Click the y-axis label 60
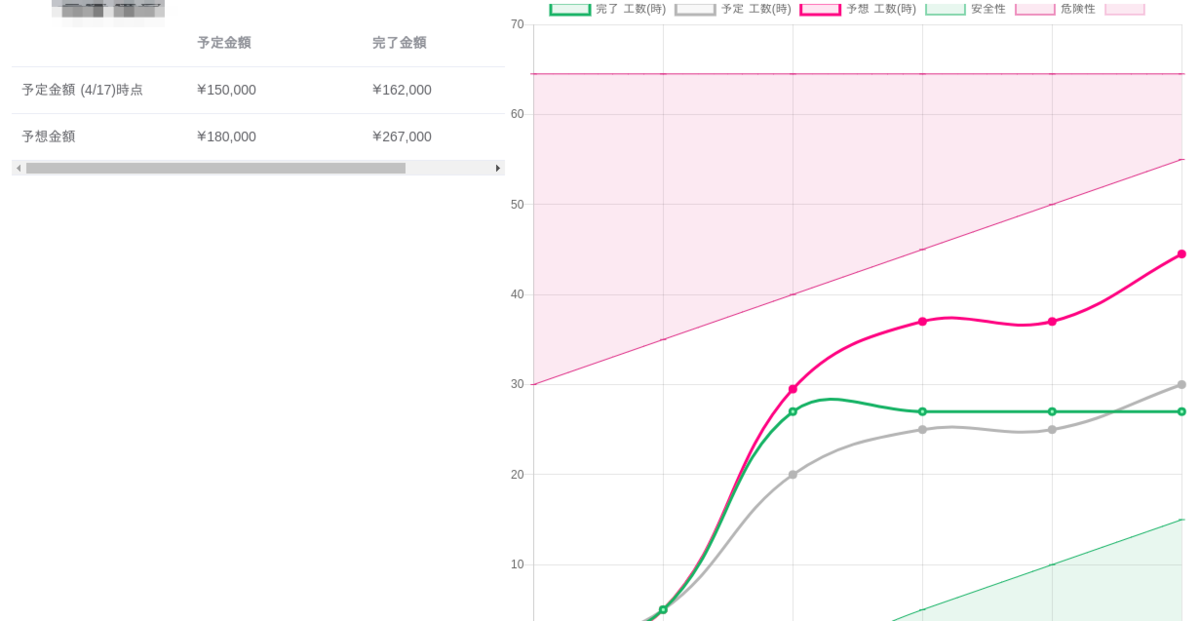This screenshot has width=1200, height=621. [x=517, y=114]
